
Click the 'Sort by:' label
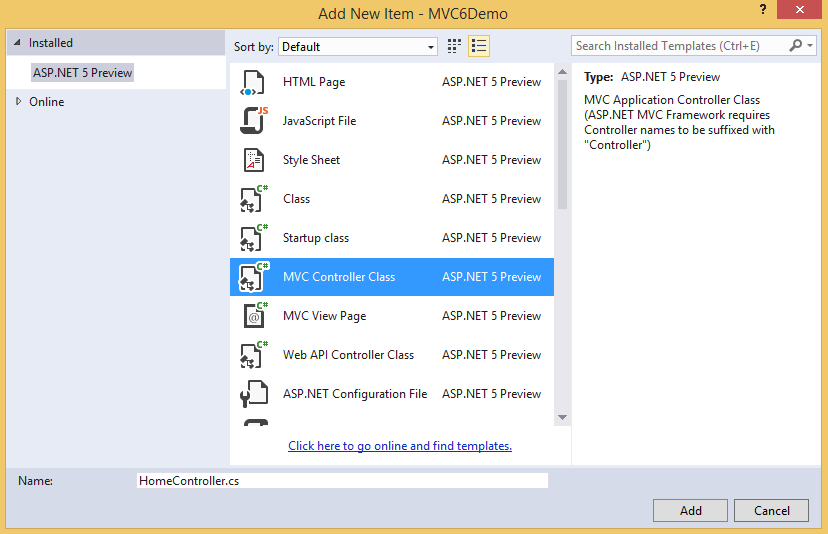(254, 47)
